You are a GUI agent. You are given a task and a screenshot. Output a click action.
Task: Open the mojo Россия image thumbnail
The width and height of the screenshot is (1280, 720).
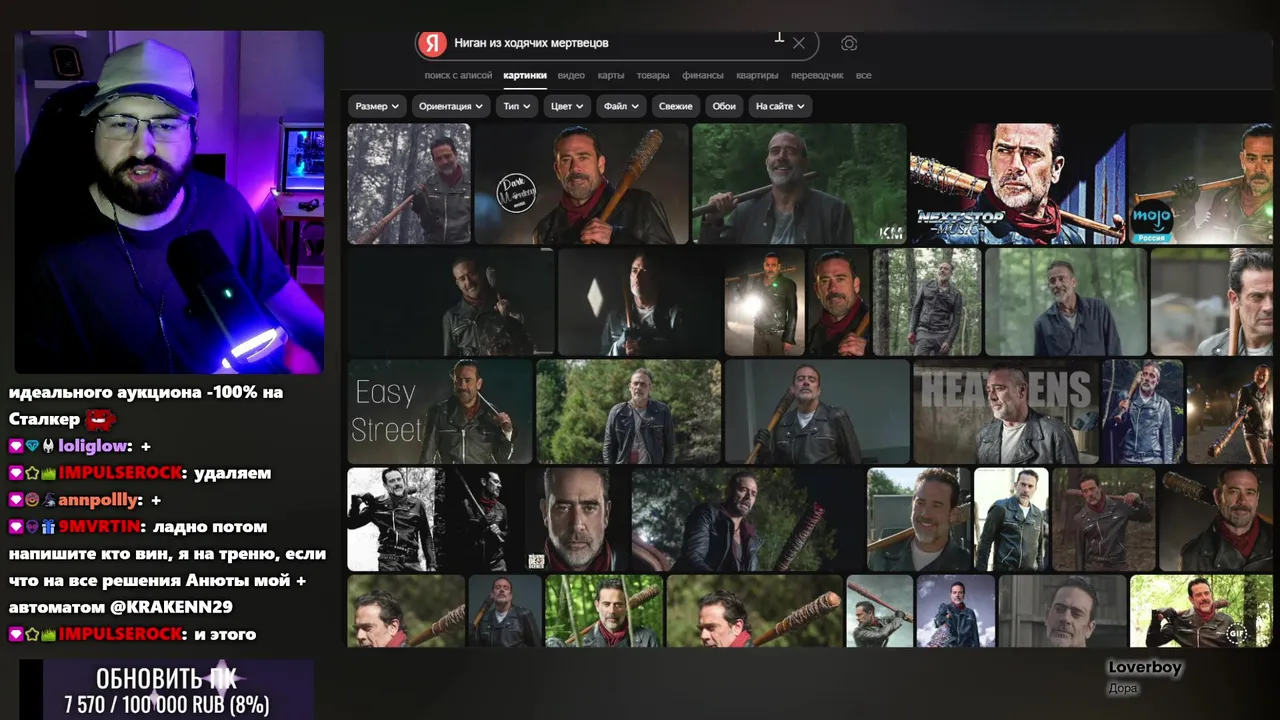click(1200, 184)
